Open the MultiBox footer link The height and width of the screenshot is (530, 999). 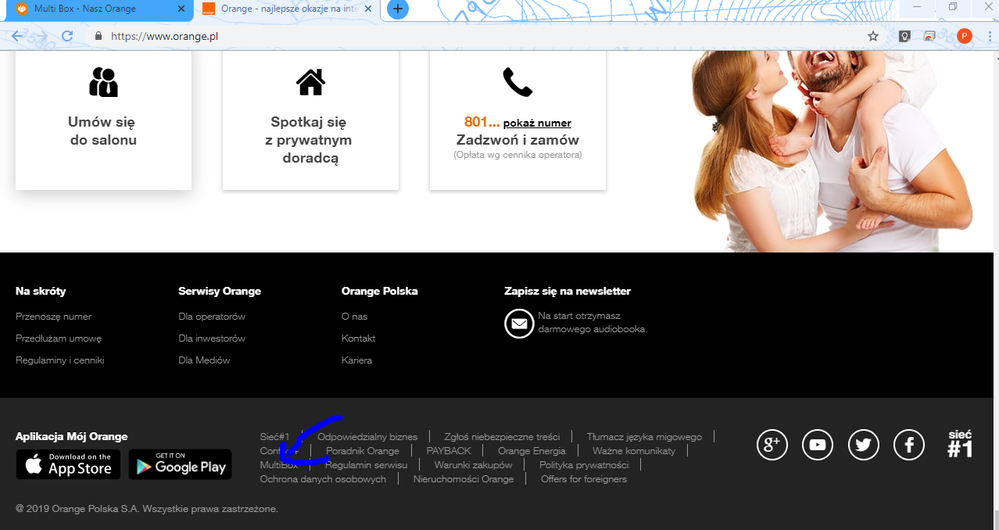278,465
